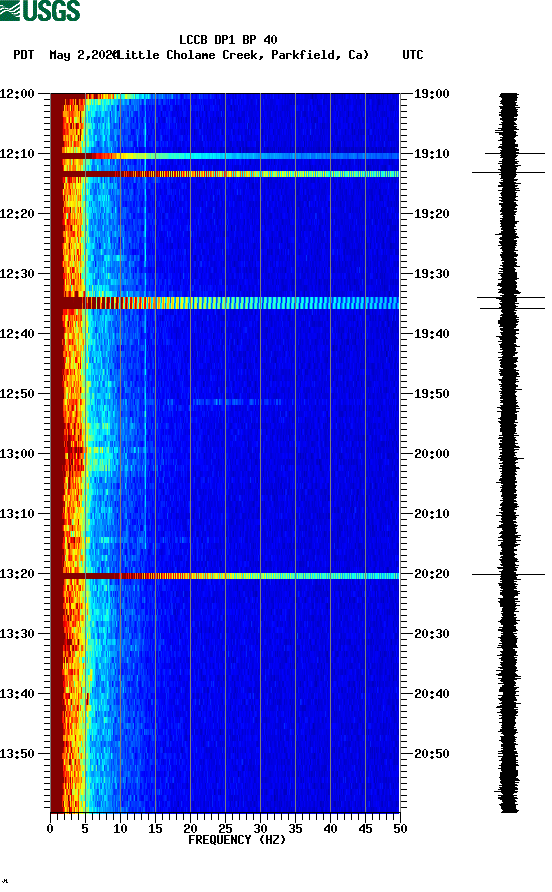Screen dimensions: 552x892
Task: Click the "PDT" timezone label
Action: pyautogui.click(x=24, y=55)
